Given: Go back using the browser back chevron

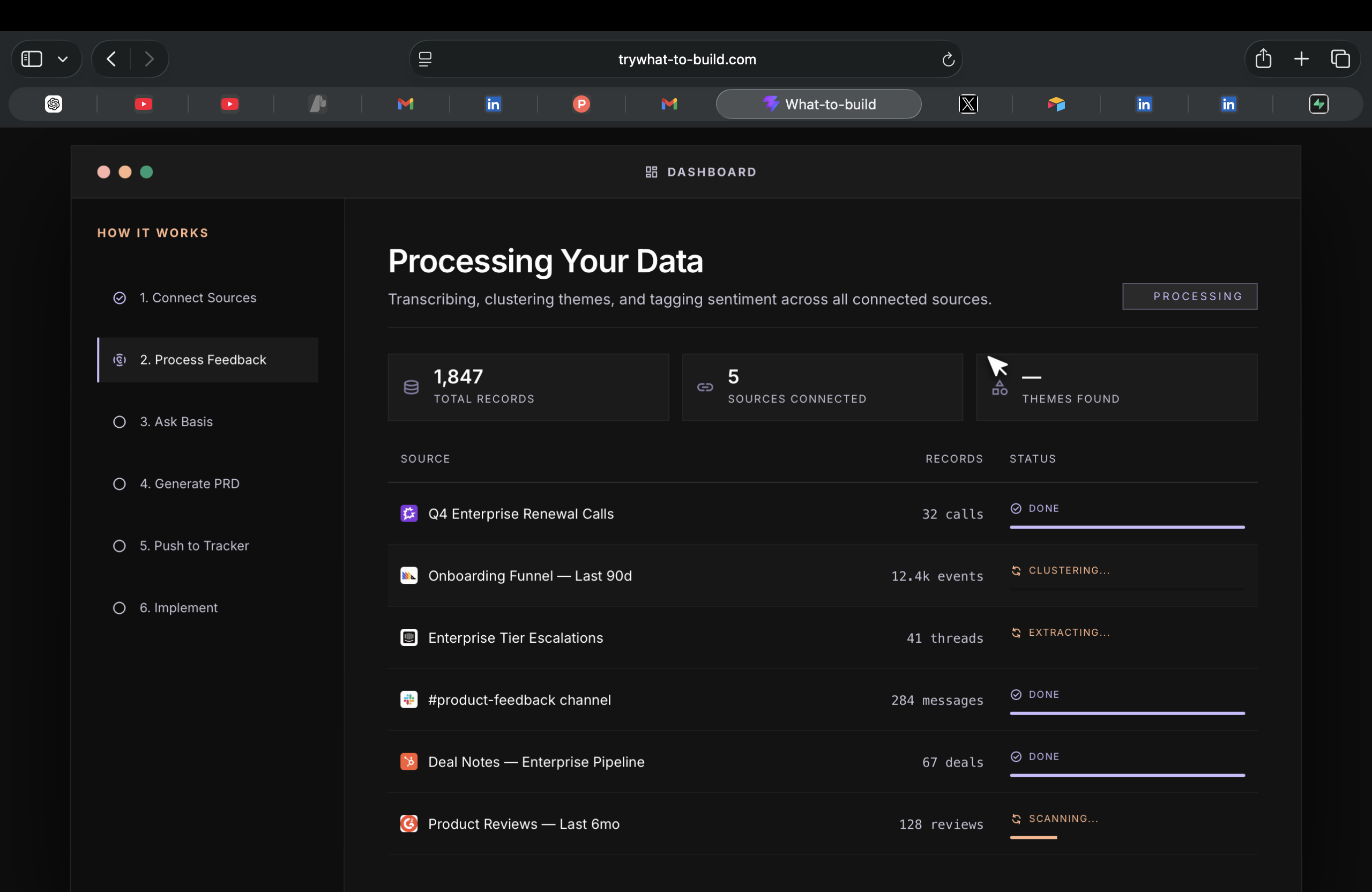Looking at the screenshot, I should click(111, 59).
